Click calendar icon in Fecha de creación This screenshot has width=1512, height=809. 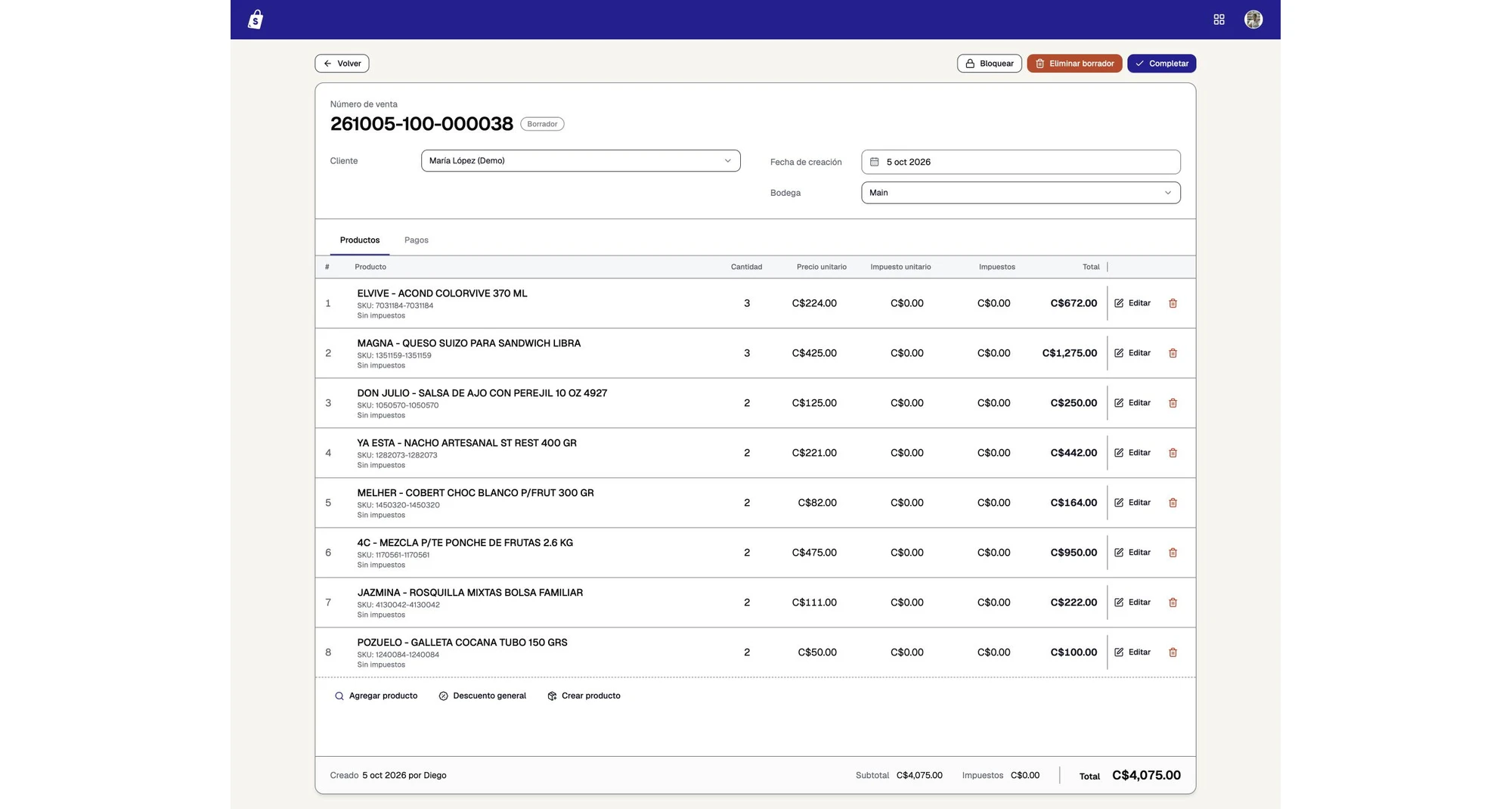[874, 162]
